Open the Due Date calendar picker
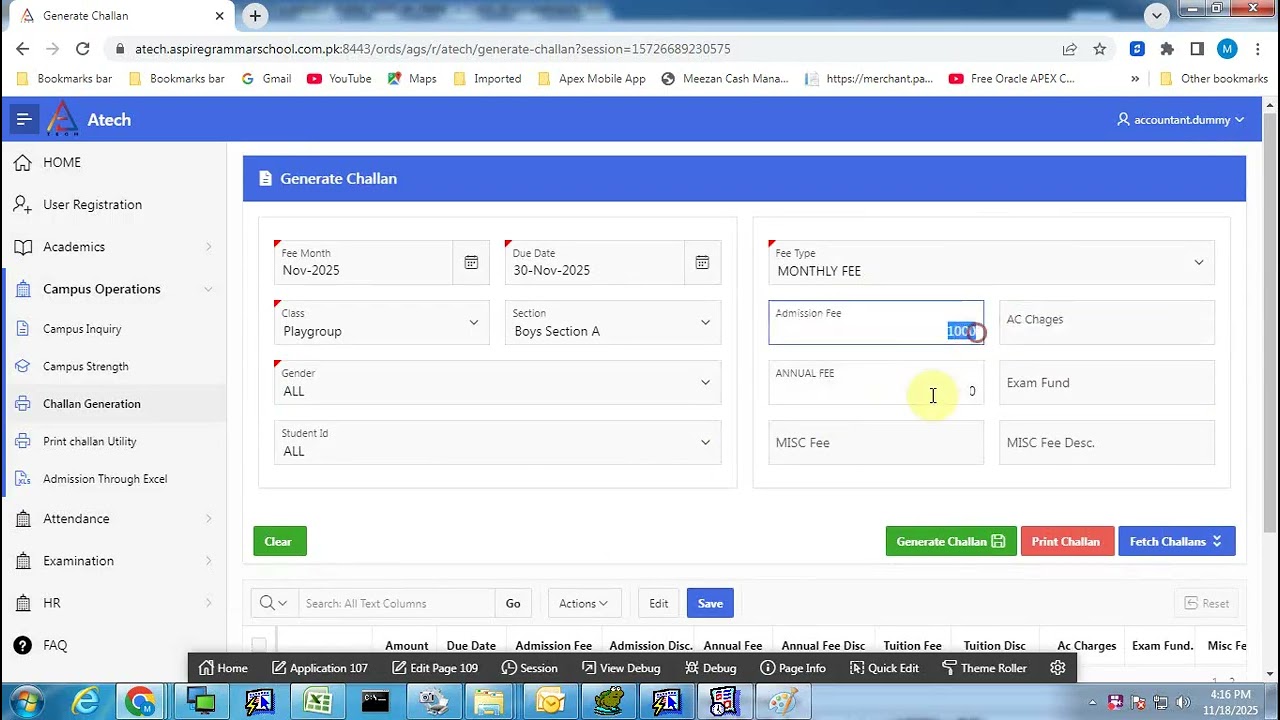The image size is (1280, 720). tap(702, 262)
